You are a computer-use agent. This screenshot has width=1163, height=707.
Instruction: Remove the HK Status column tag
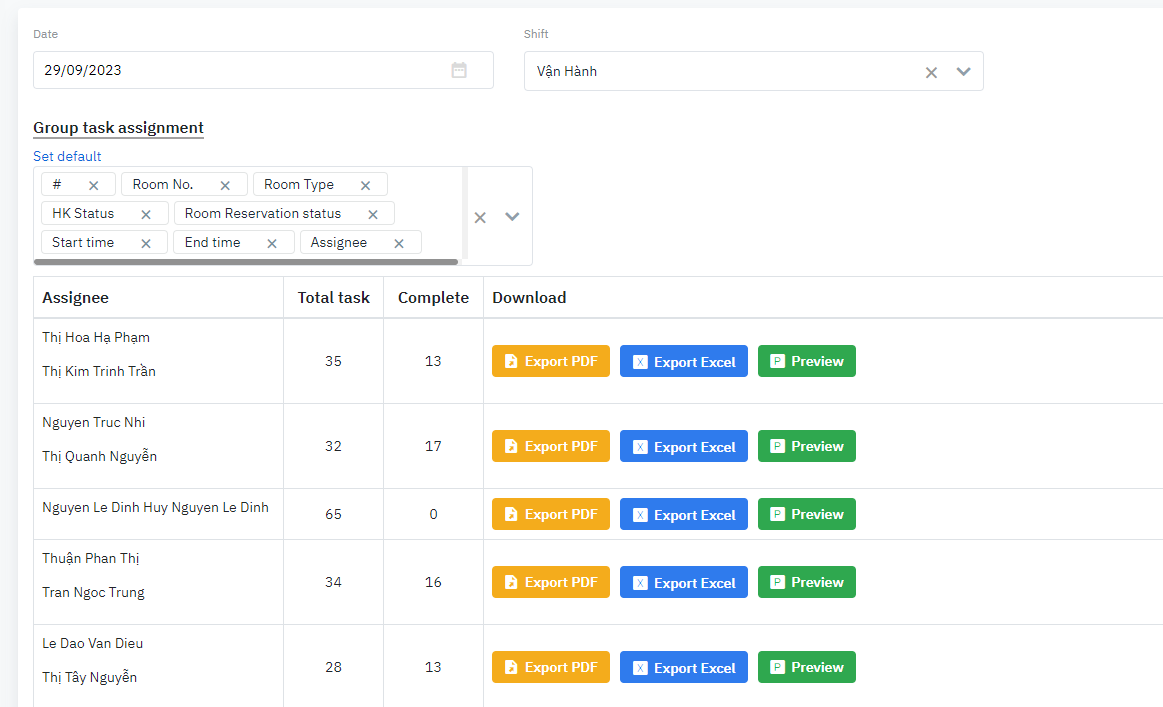click(x=146, y=214)
